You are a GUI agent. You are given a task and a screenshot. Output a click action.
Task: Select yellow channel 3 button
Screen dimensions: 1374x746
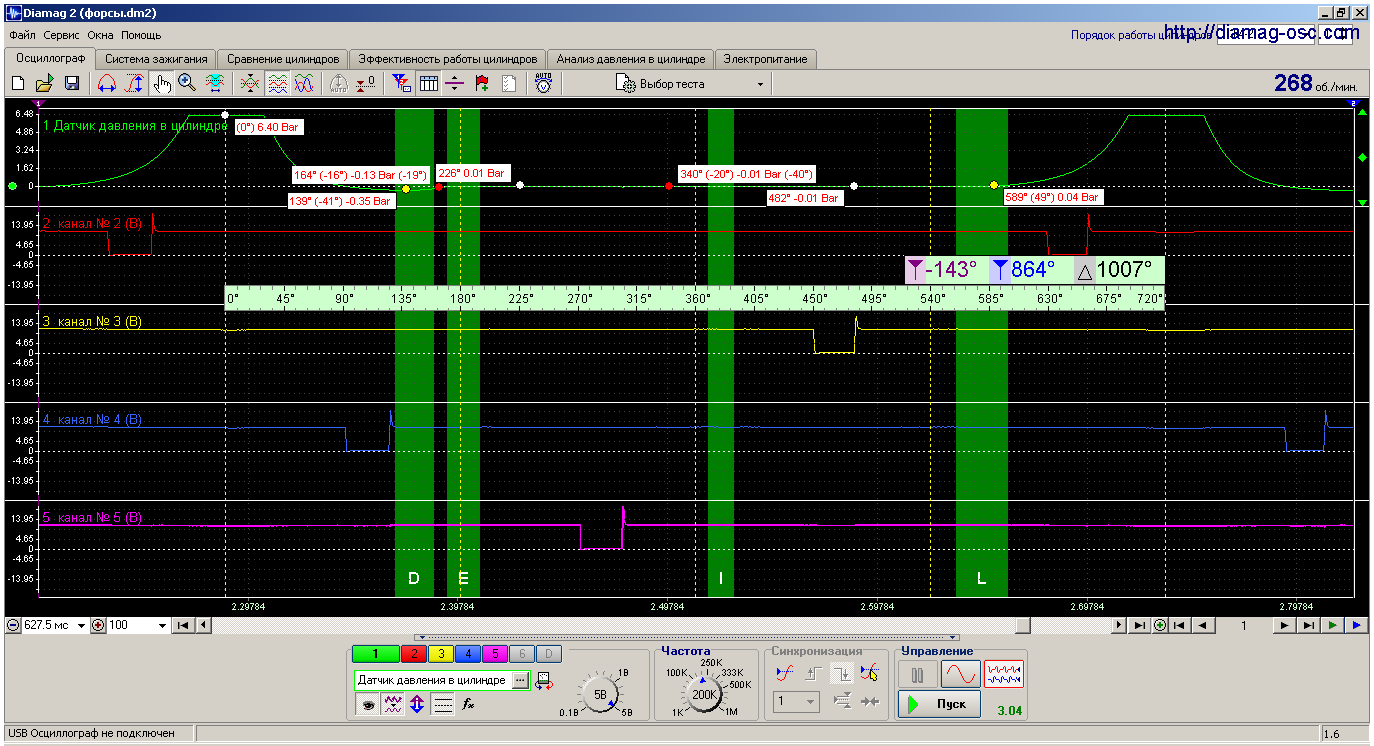(x=440, y=654)
